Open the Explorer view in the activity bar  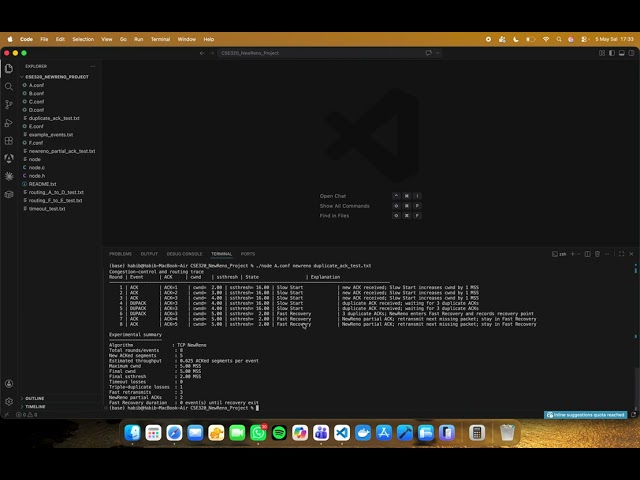9,69
